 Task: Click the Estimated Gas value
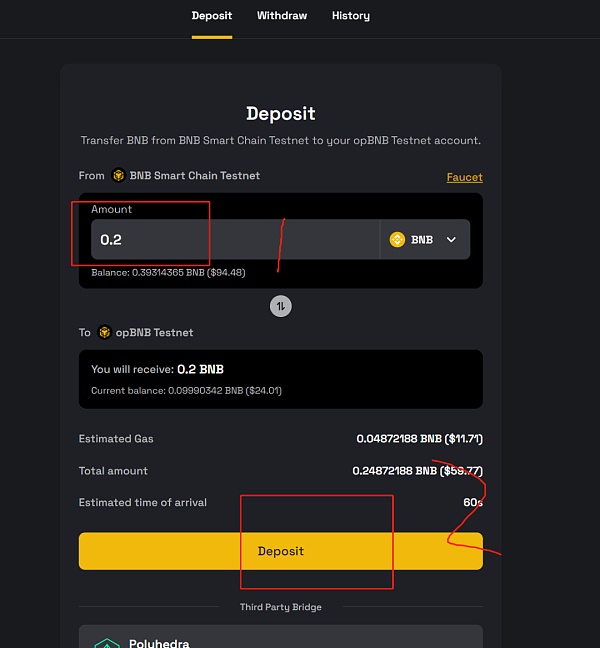pyautogui.click(x=419, y=439)
